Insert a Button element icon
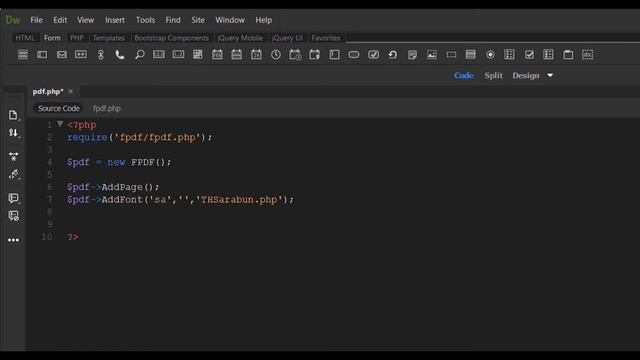 pyautogui.click(x=354, y=55)
